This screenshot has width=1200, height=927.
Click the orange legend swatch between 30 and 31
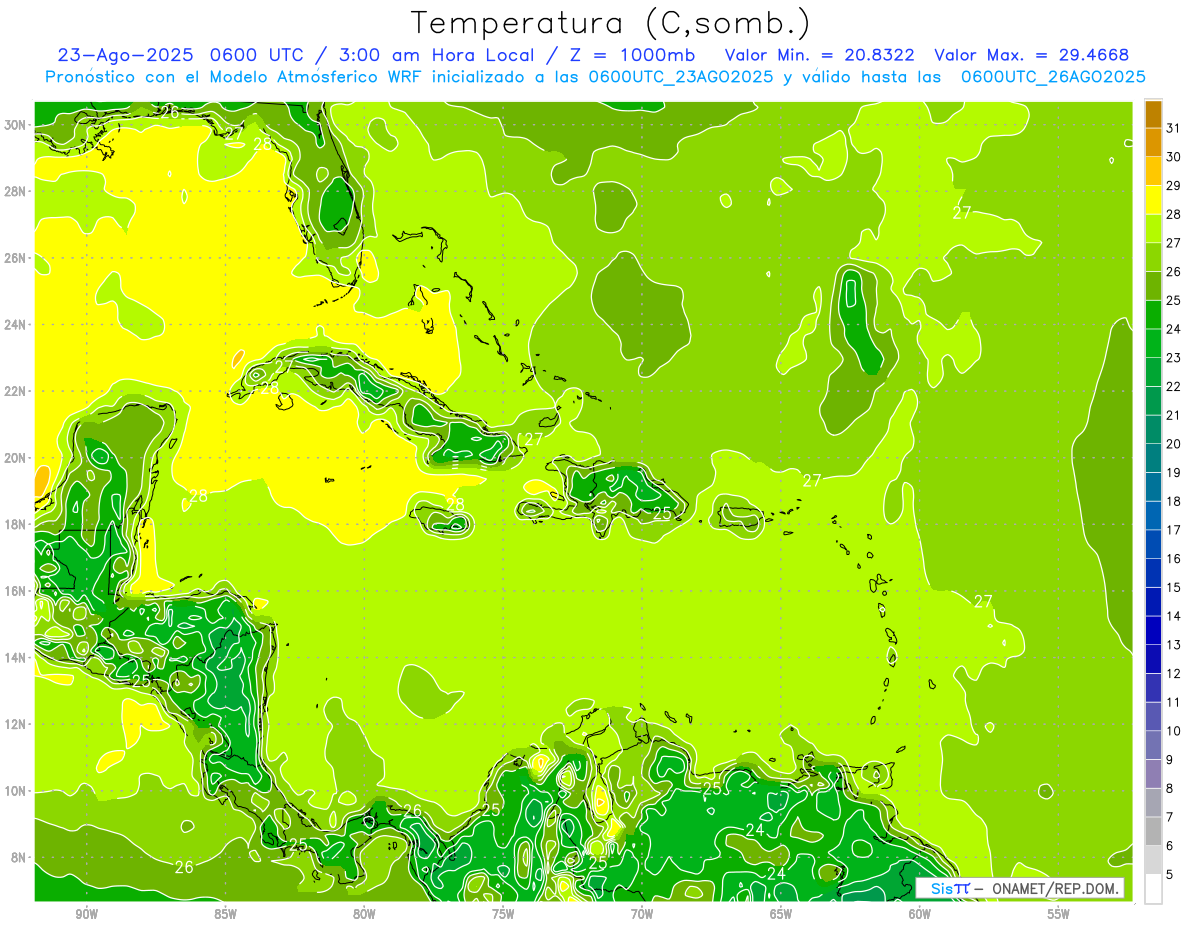[x=1153, y=142]
